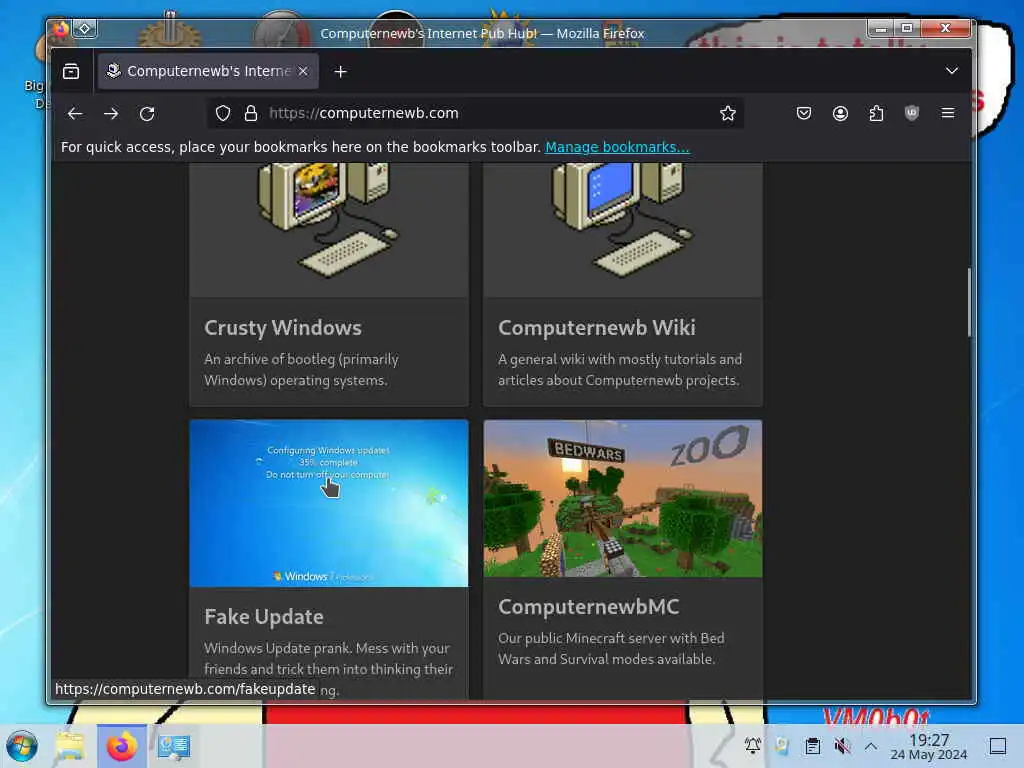1024x768 pixels.
Task: Open the Crusty Windows heading
Action: click(283, 327)
